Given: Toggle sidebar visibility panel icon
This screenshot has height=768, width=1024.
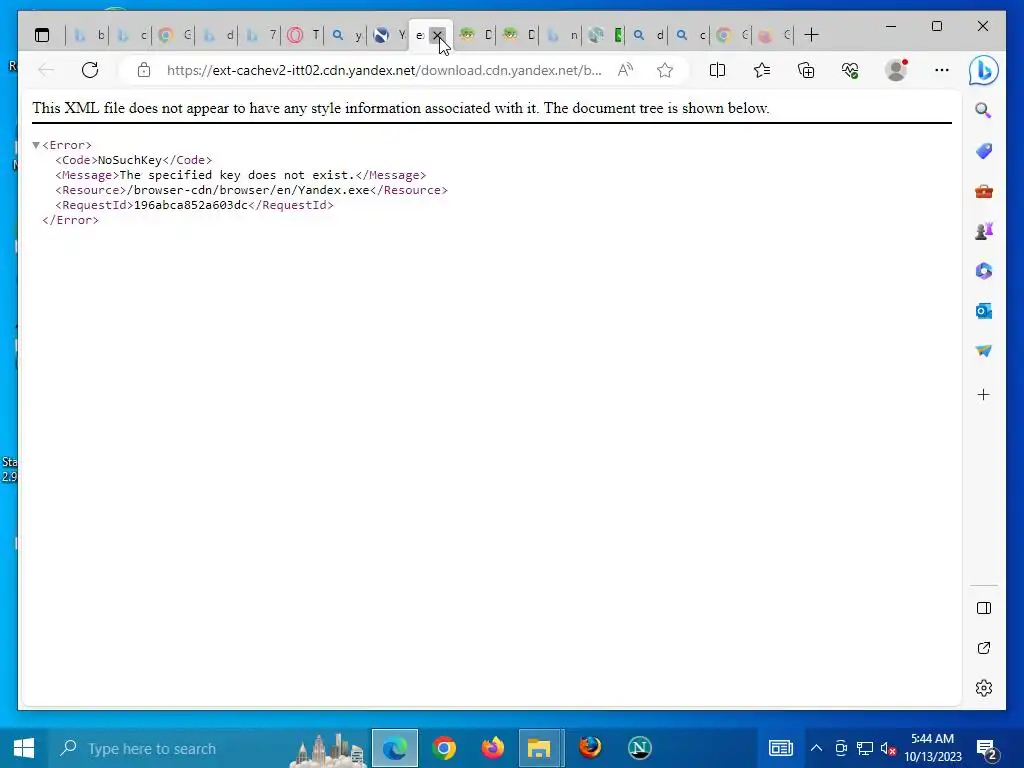Looking at the screenshot, I should click(984, 608).
